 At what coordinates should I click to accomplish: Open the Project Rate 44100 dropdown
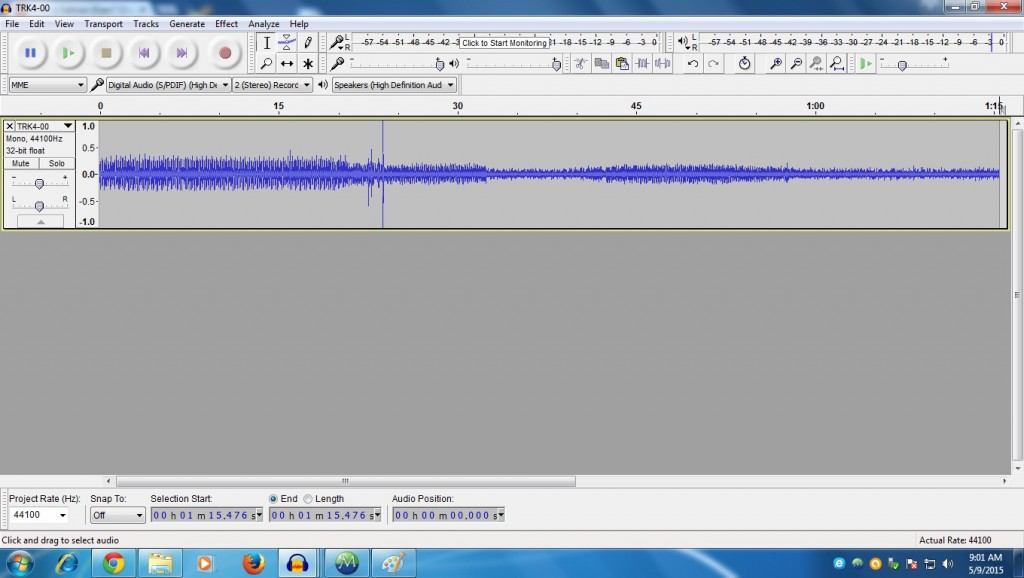63,515
